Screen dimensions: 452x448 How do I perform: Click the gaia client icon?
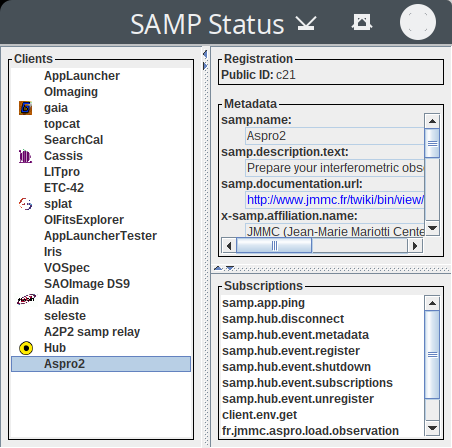coord(25,108)
